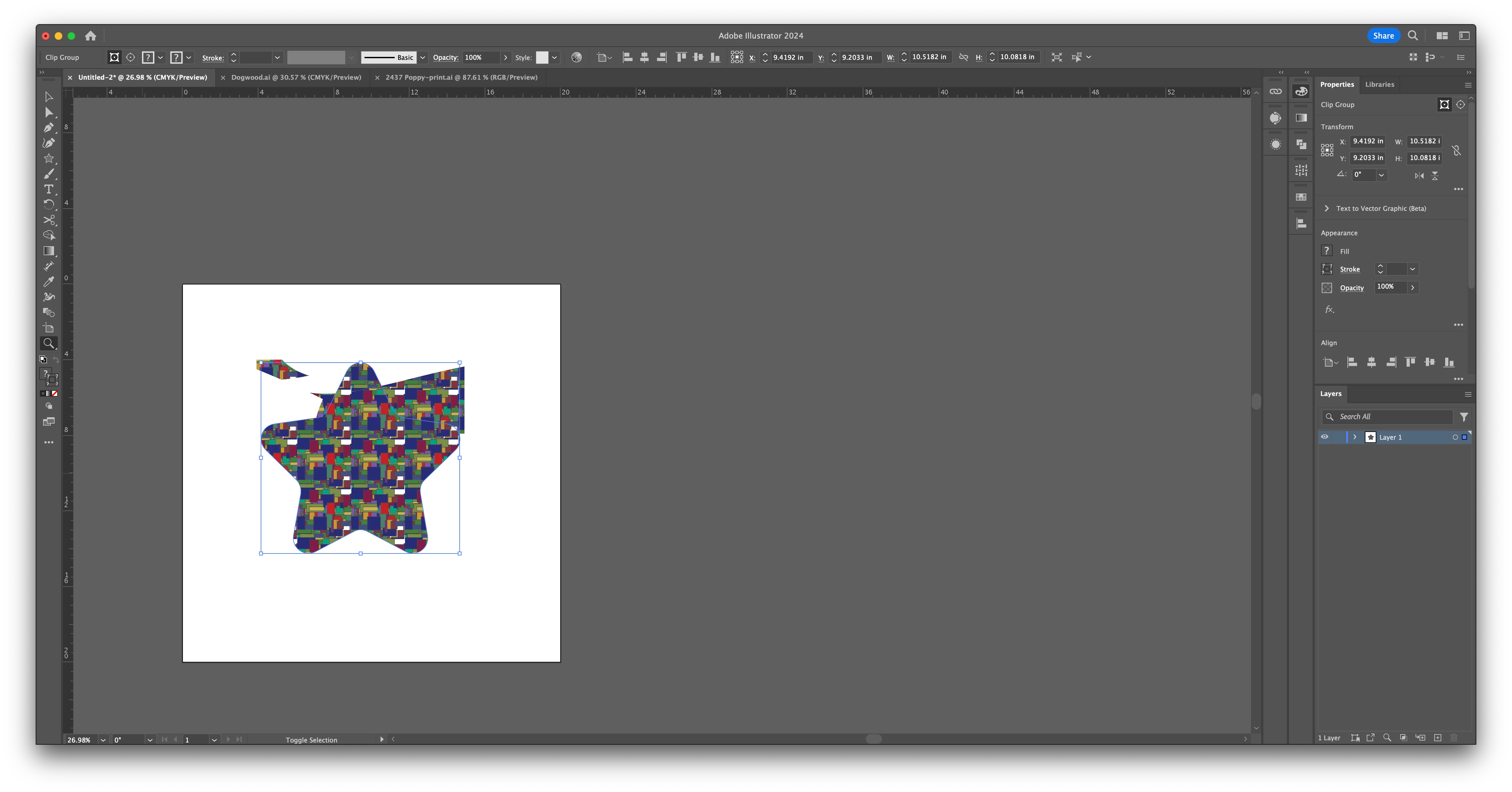This screenshot has width=1512, height=792.
Task: Click the Stroke label in Appearance
Action: [x=1349, y=269]
